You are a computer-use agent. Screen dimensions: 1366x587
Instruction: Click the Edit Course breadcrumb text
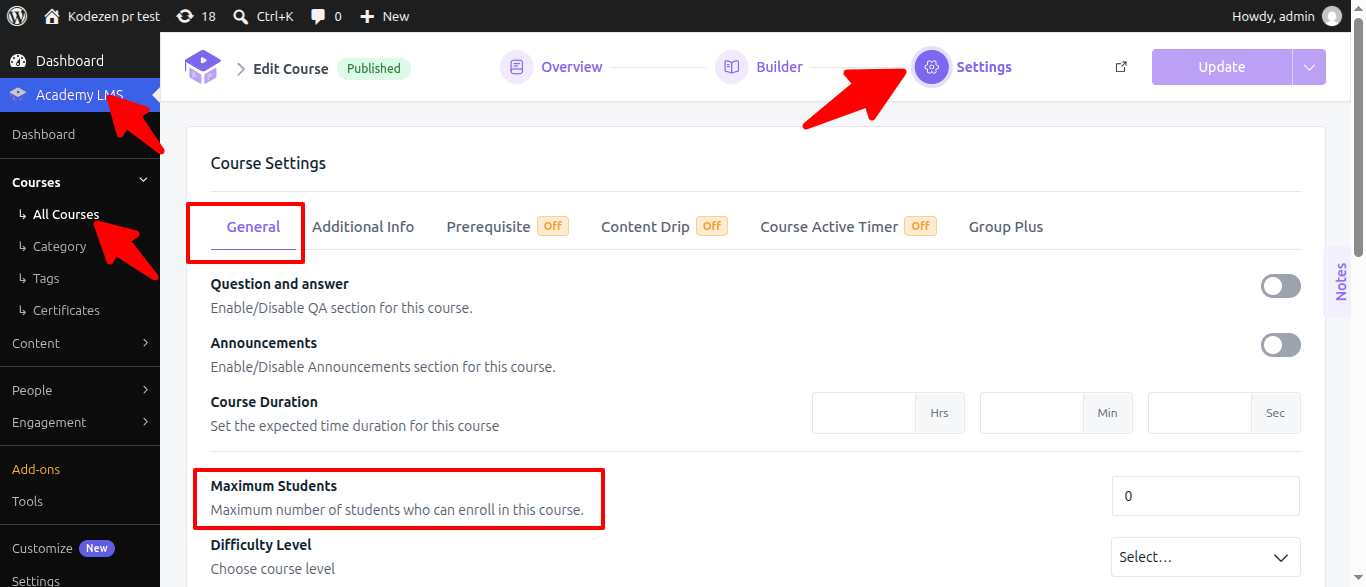pyautogui.click(x=291, y=68)
